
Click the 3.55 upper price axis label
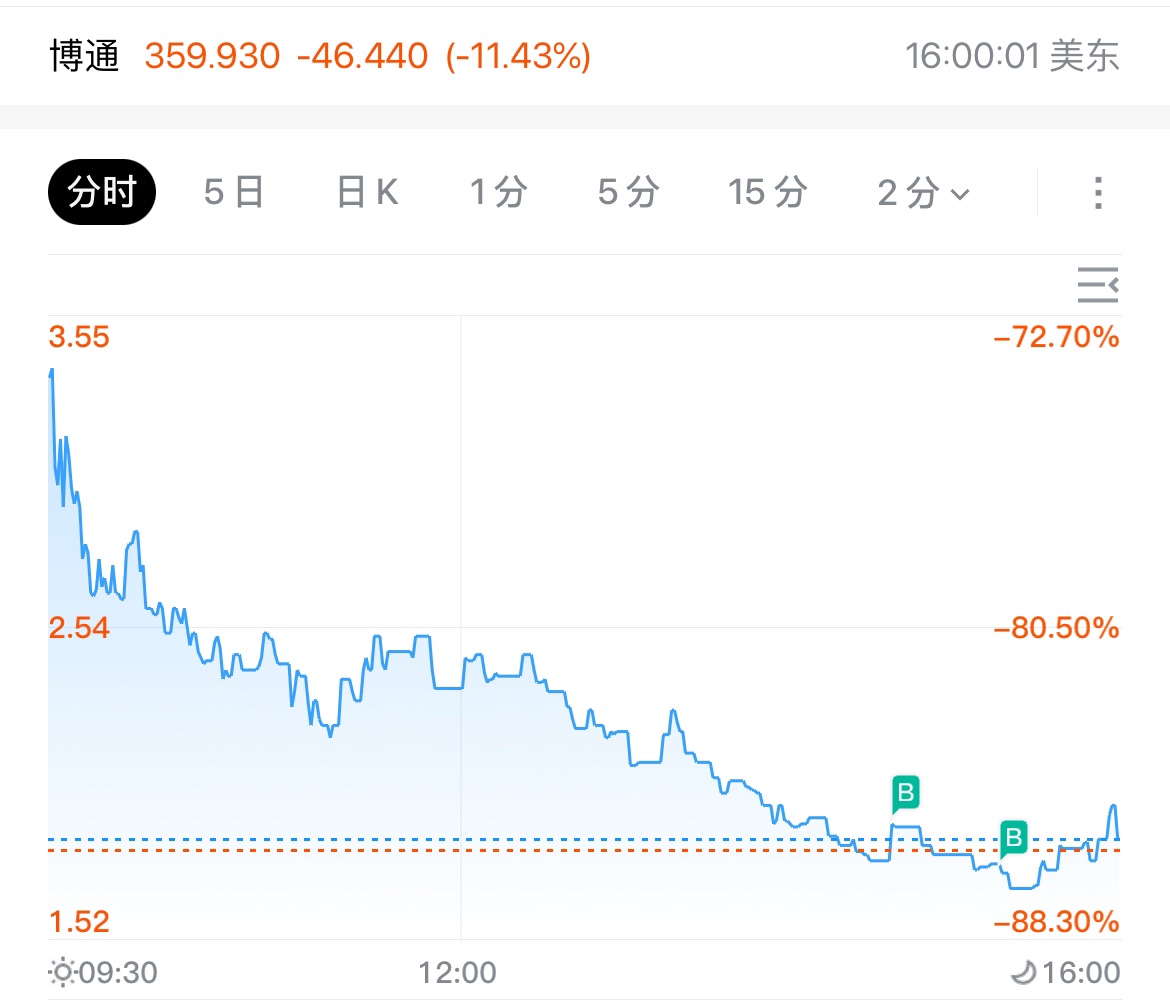coord(79,337)
